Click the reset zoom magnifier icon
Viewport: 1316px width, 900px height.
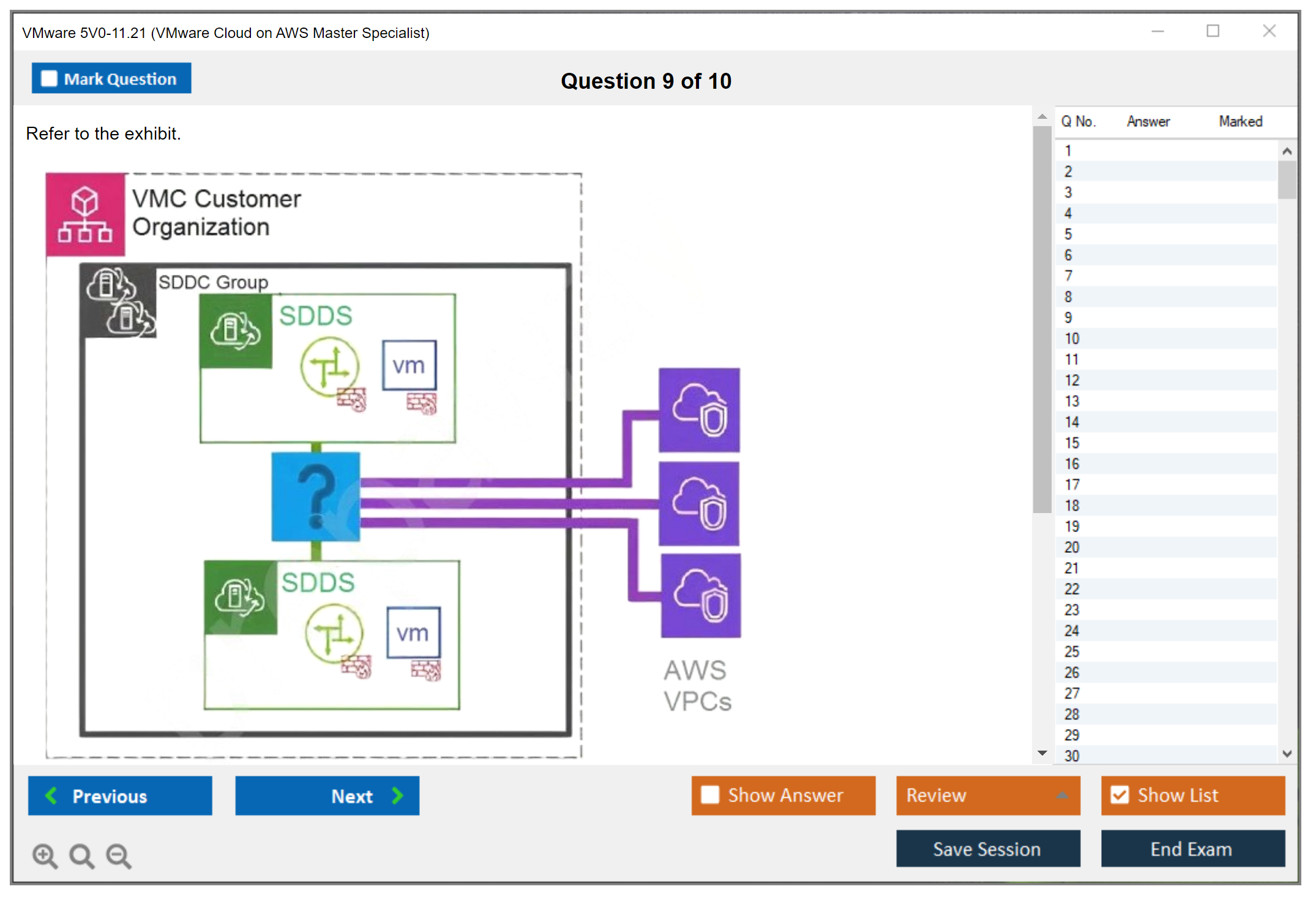(x=81, y=855)
